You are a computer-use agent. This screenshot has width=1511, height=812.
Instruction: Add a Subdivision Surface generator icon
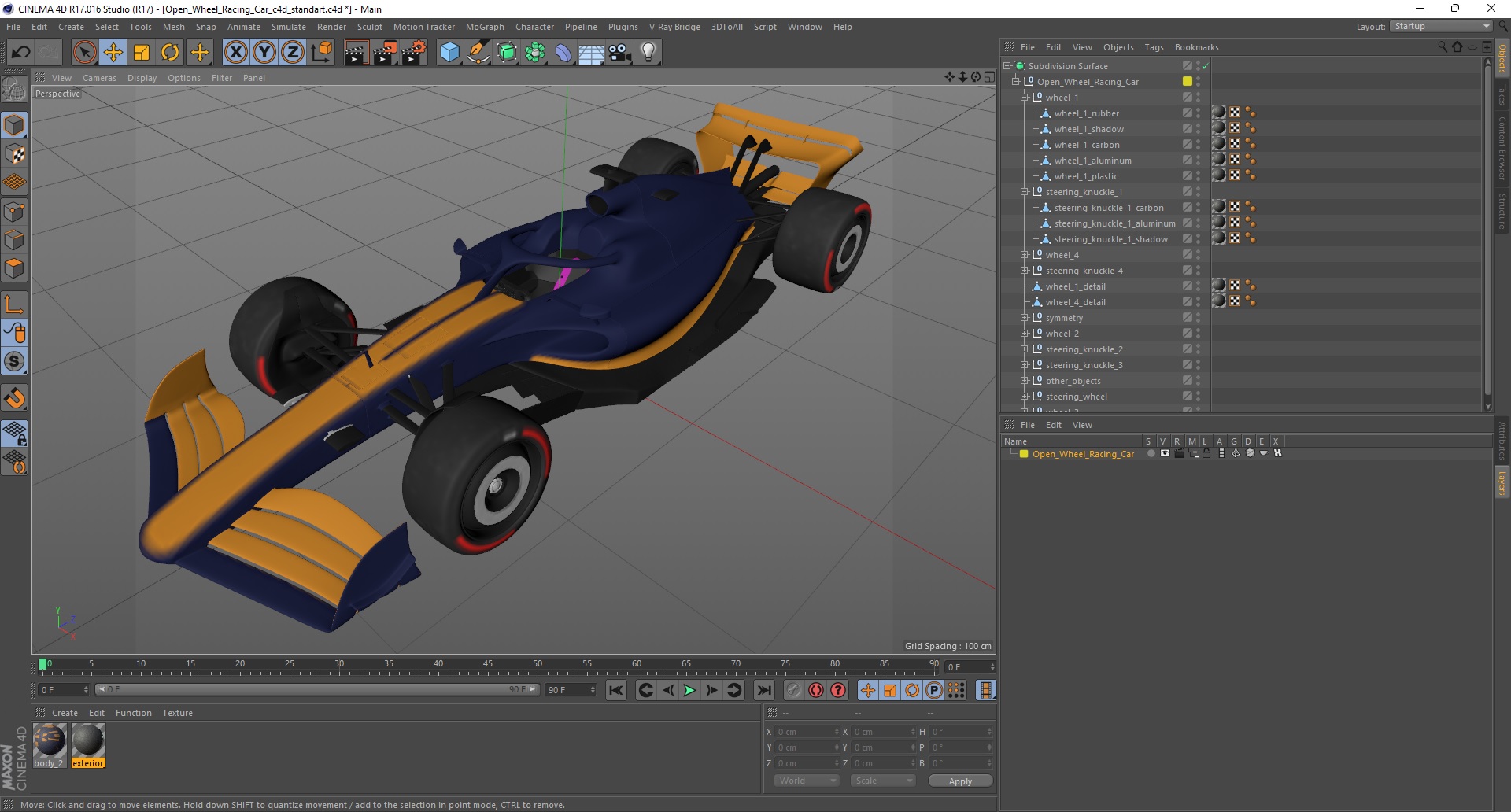[x=508, y=53]
